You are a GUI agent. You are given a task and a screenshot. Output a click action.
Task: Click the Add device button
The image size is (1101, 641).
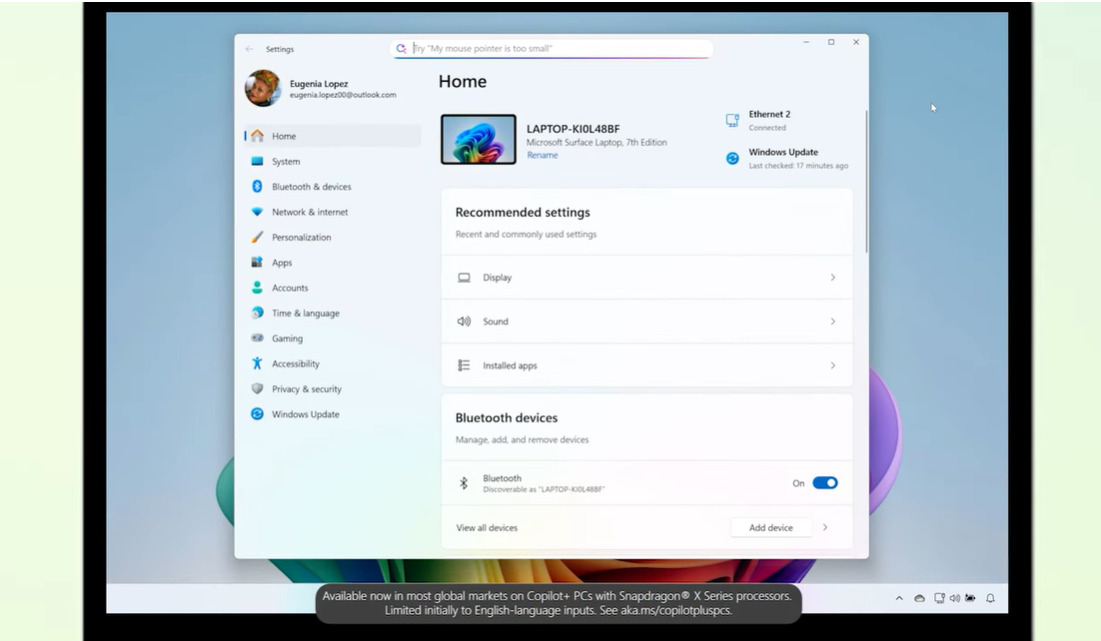point(770,528)
